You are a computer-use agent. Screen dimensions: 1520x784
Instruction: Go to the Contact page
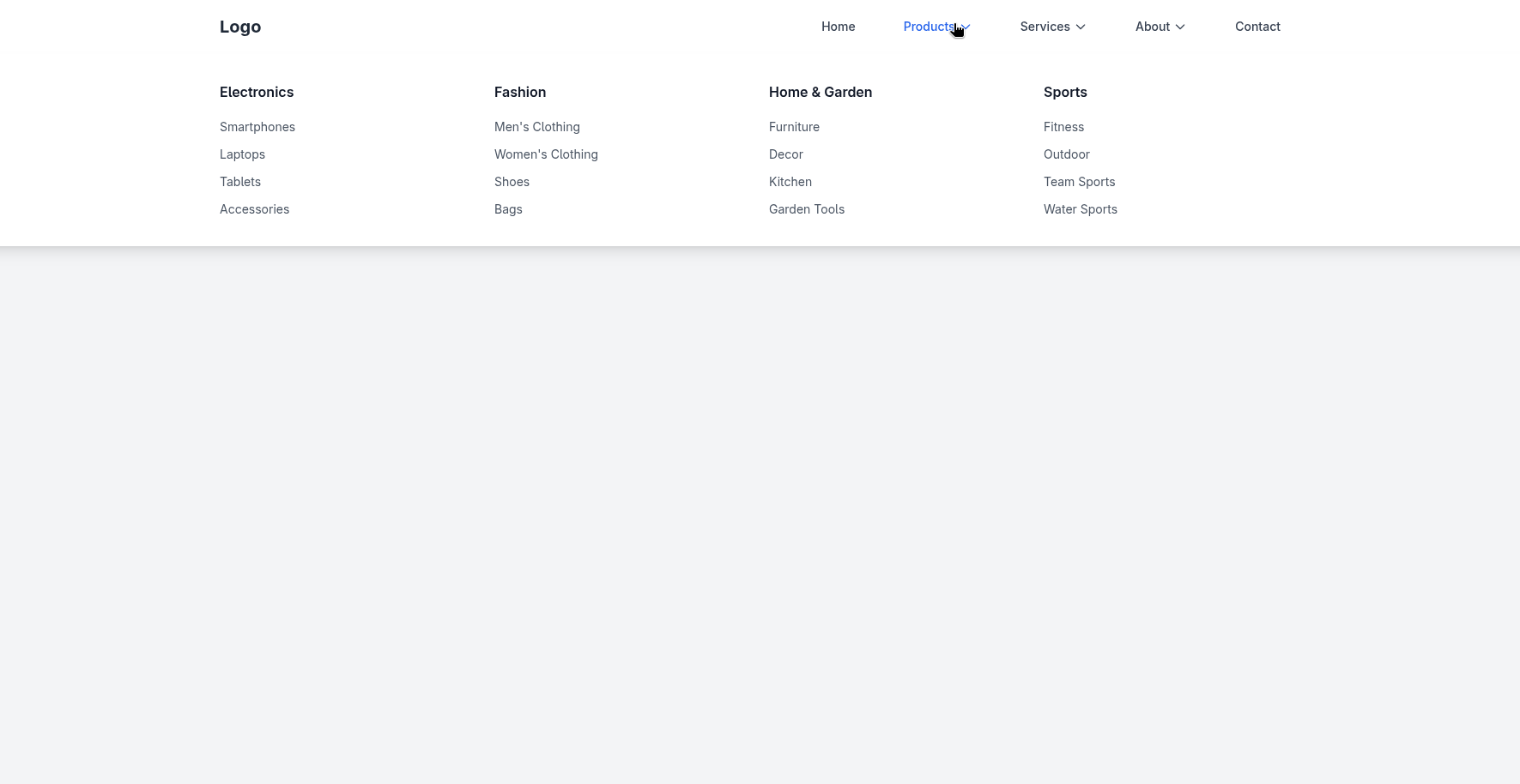click(1257, 27)
